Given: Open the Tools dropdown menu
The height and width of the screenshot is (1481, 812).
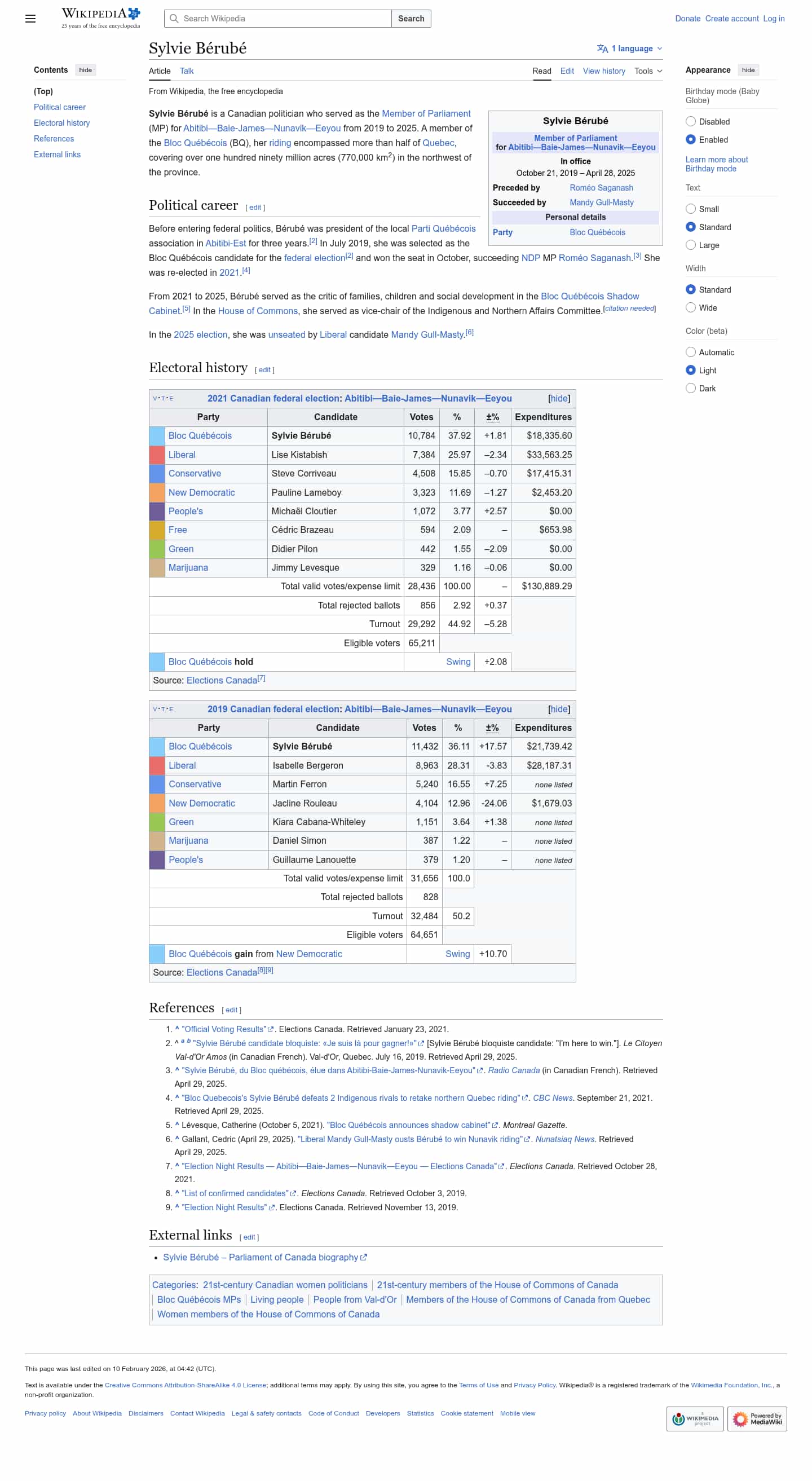Looking at the screenshot, I should [648, 70].
